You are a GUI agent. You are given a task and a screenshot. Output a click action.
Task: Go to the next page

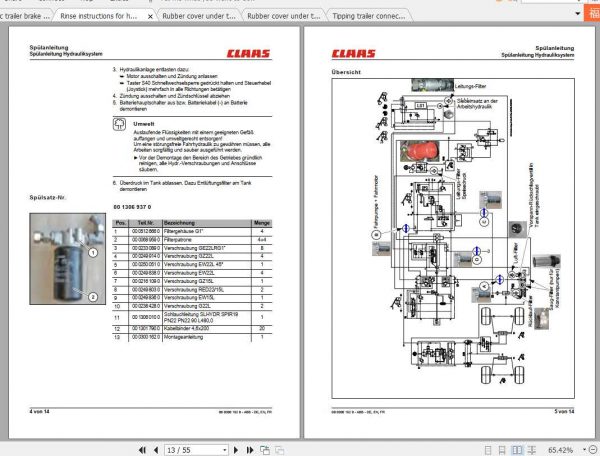click(x=236, y=450)
